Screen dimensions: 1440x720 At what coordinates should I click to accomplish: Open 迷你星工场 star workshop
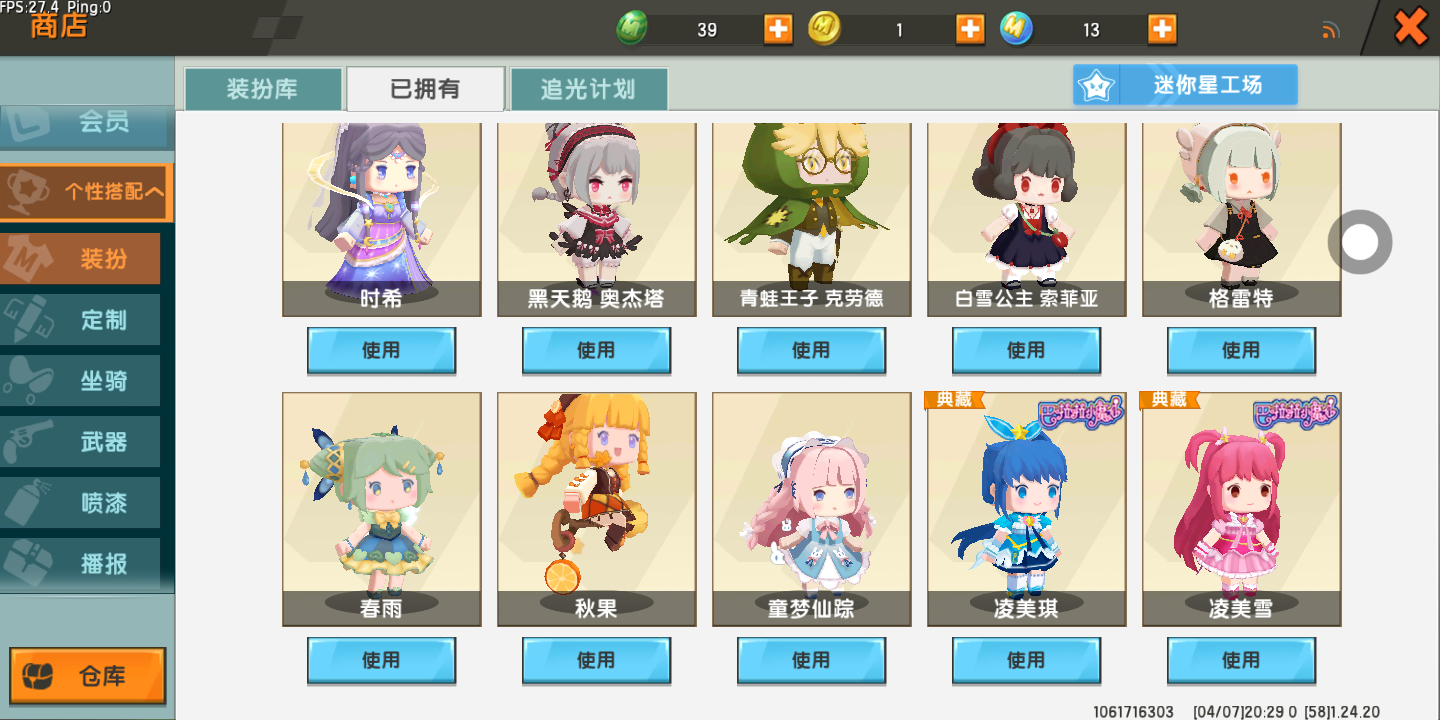point(1185,85)
